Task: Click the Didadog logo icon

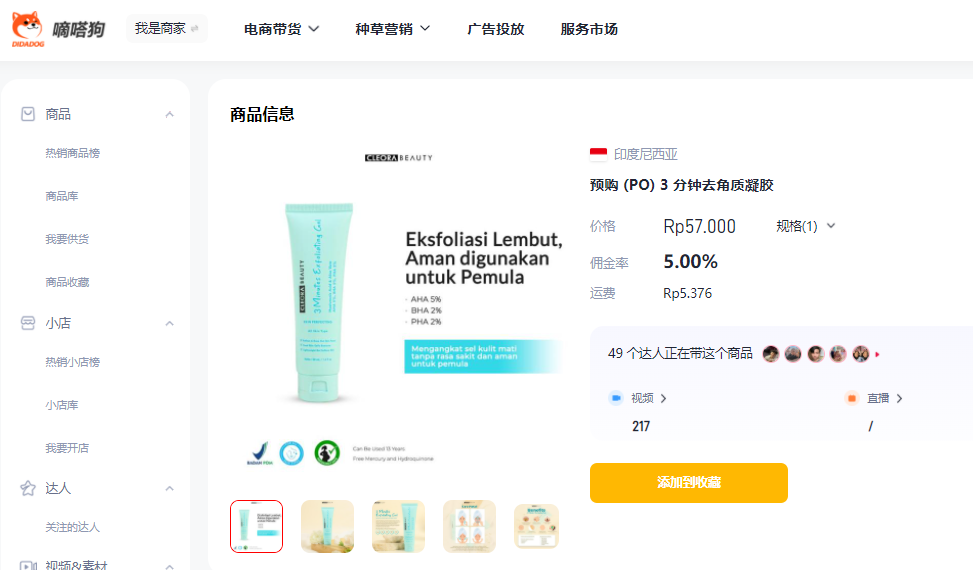Action: tap(27, 29)
